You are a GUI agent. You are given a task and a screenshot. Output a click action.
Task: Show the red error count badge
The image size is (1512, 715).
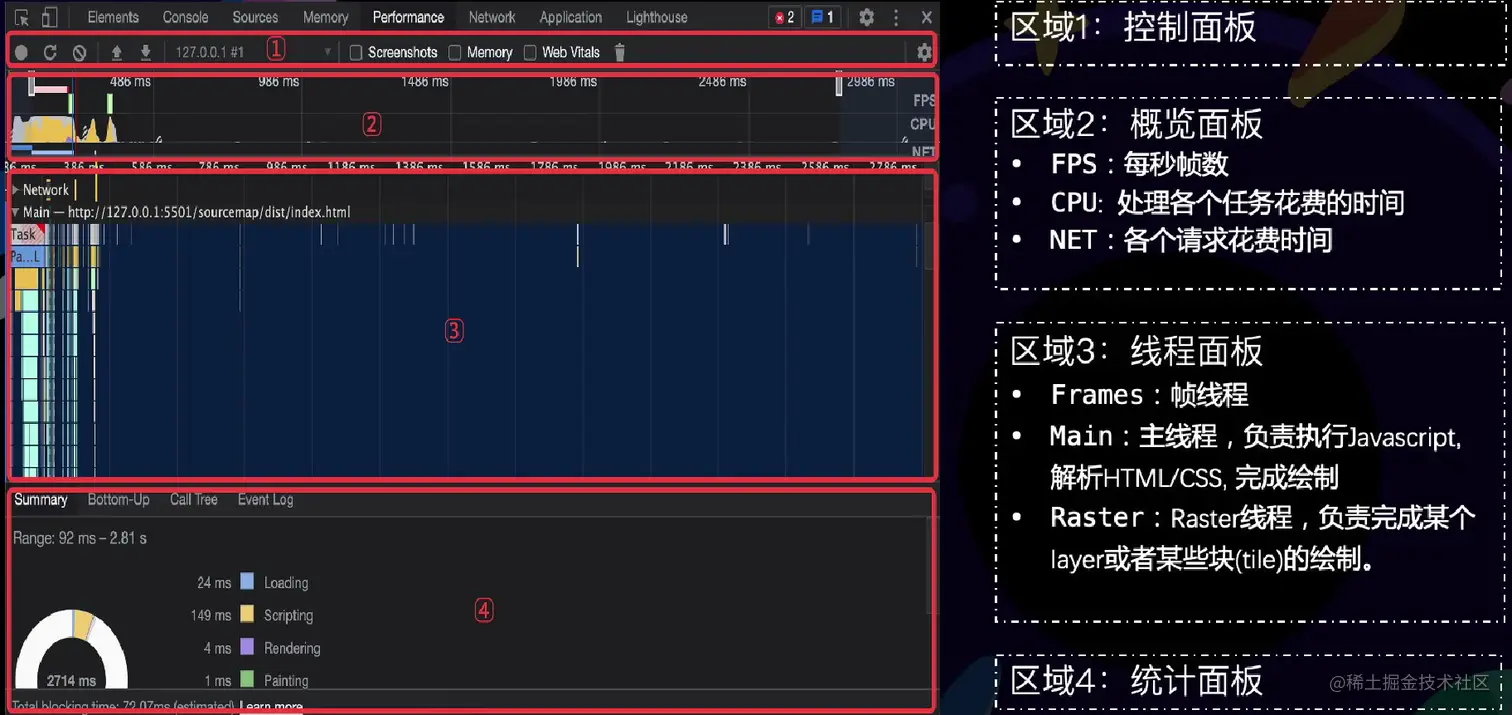pyautogui.click(x=785, y=17)
